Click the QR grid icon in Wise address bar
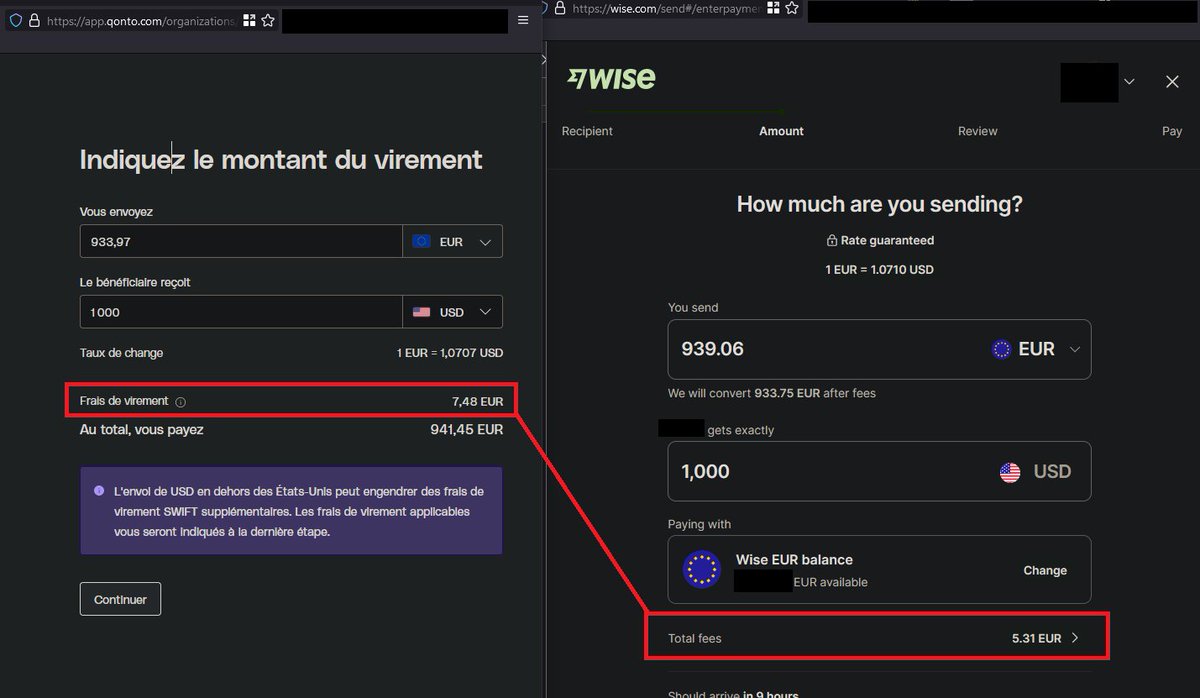Screen dimensions: 1200x698 [x=773, y=8]
